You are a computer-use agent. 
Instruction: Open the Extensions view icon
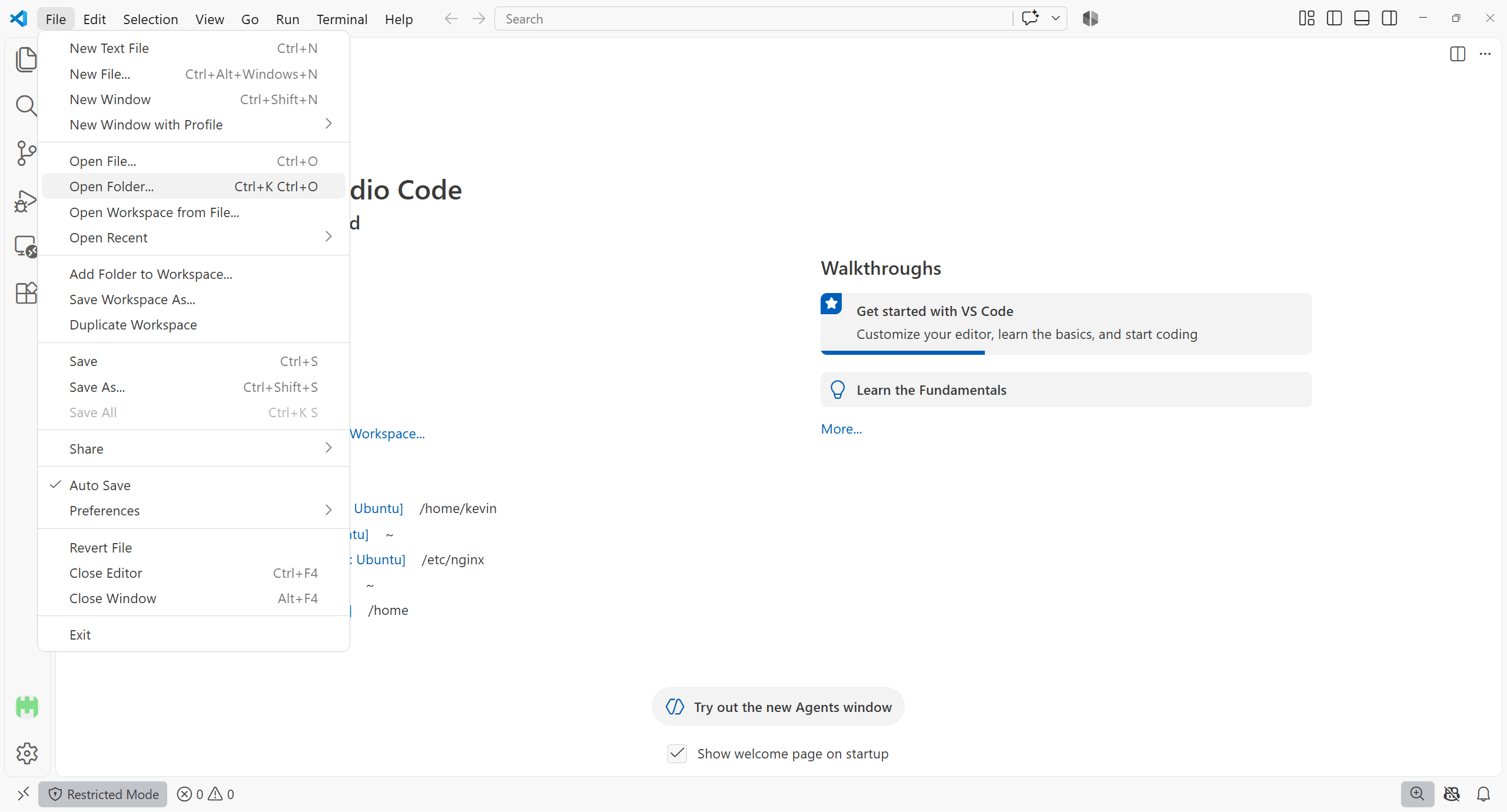[26, 293]
